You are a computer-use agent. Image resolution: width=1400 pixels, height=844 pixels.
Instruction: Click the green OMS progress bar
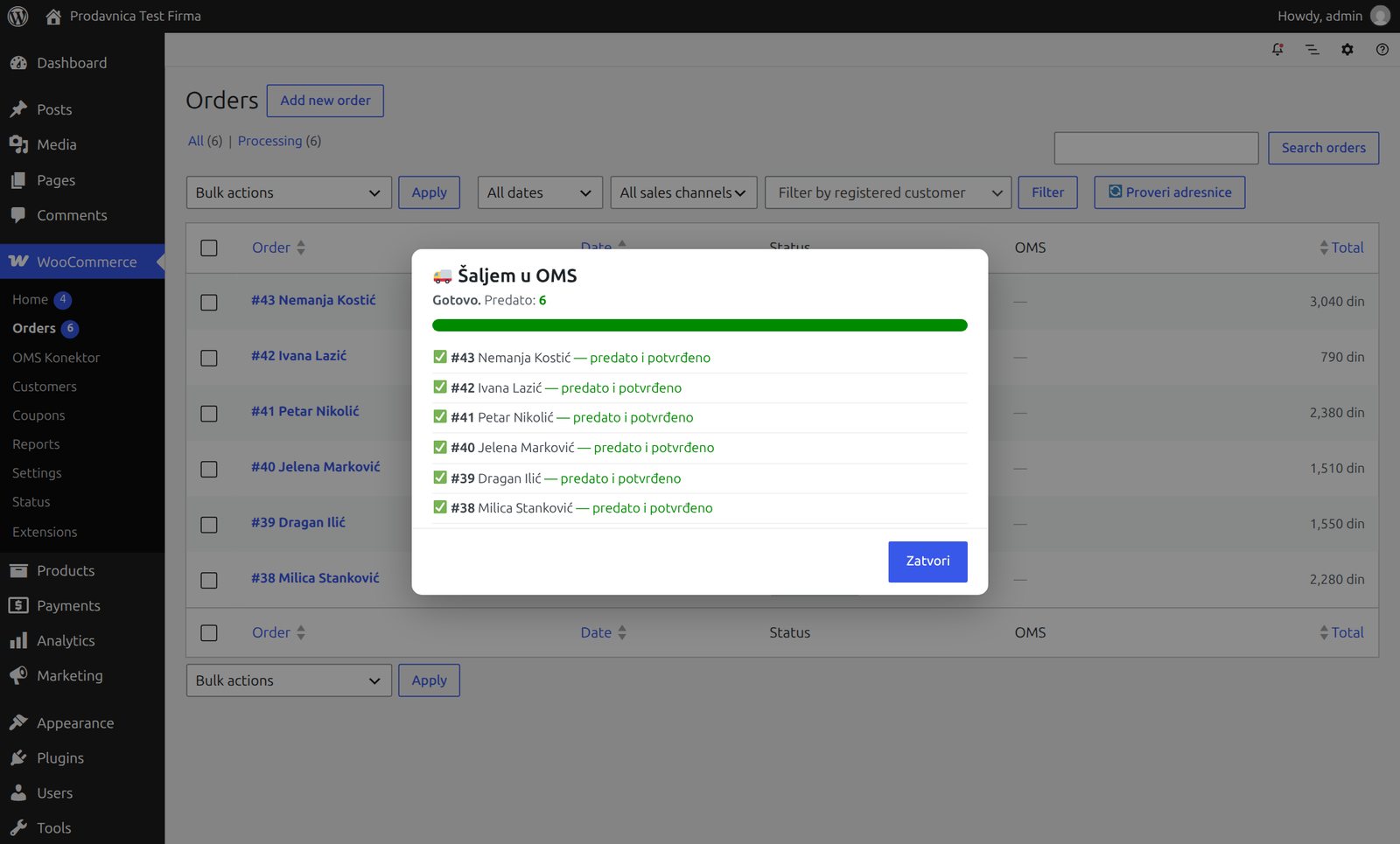[x=700, y=325]
